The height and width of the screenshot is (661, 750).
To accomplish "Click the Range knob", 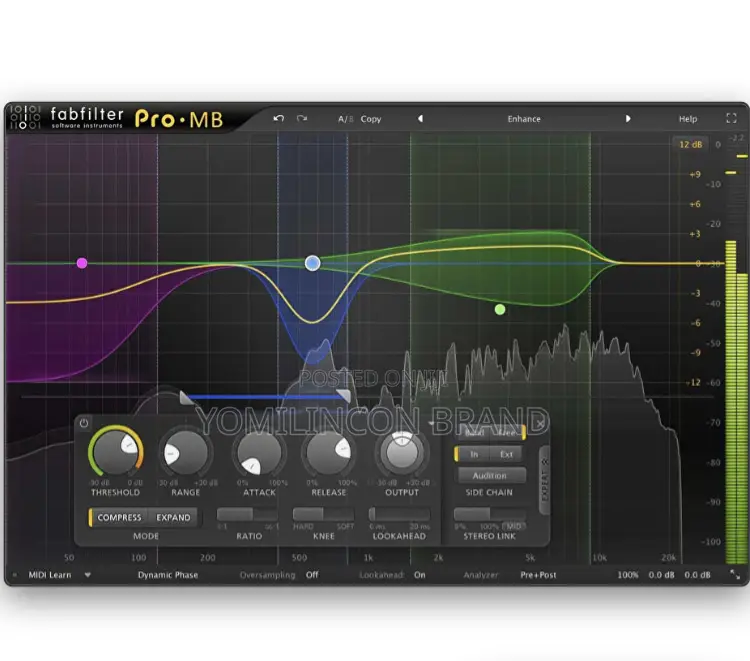I will (x=186, y=452).
